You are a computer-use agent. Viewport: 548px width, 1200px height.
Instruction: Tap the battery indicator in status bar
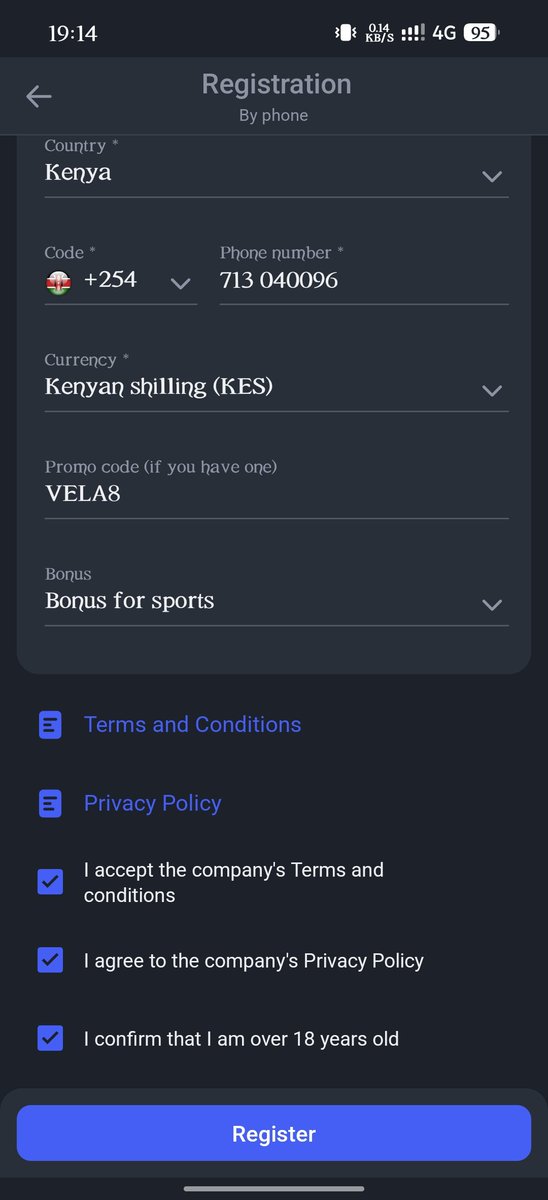(481, 33)
